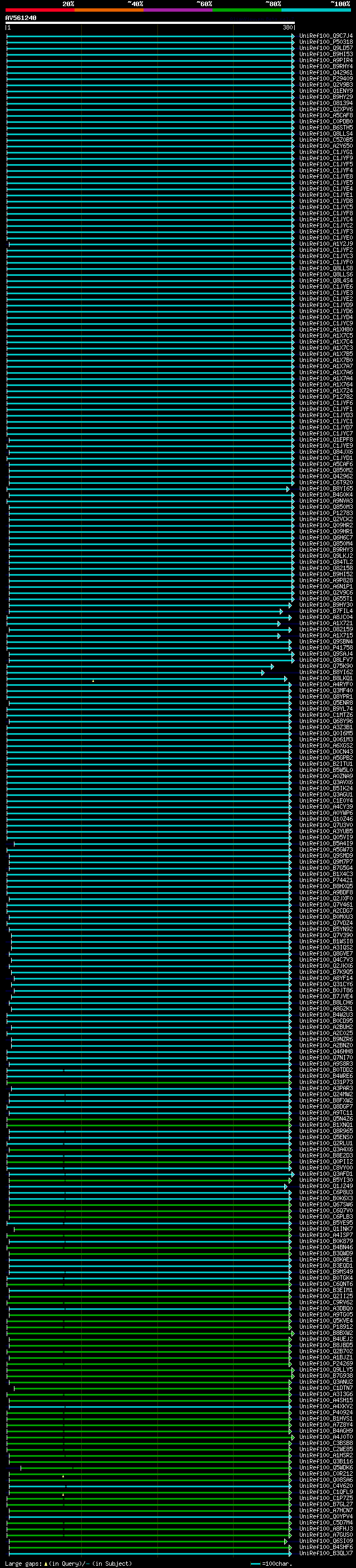The height and width of the screenshot is (1568, 356).
Task: Click the alignment bar for UniRef100_Q9C7J4
Action: (x=150, y=36)
